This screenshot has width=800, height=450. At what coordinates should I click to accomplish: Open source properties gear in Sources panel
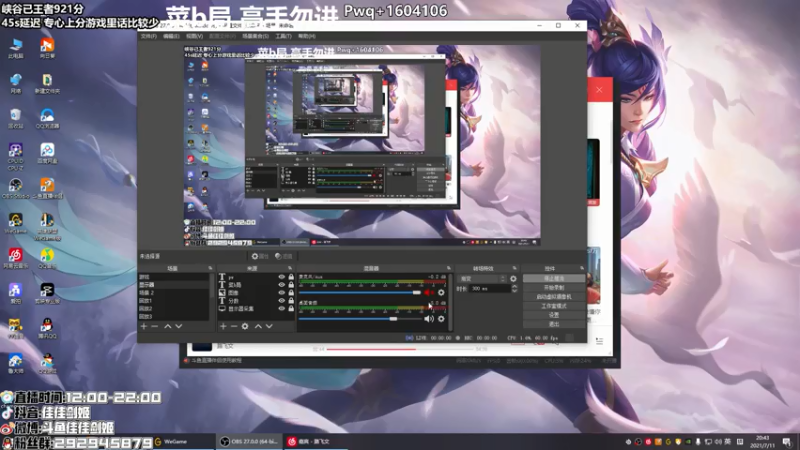[x=245, y=326]
